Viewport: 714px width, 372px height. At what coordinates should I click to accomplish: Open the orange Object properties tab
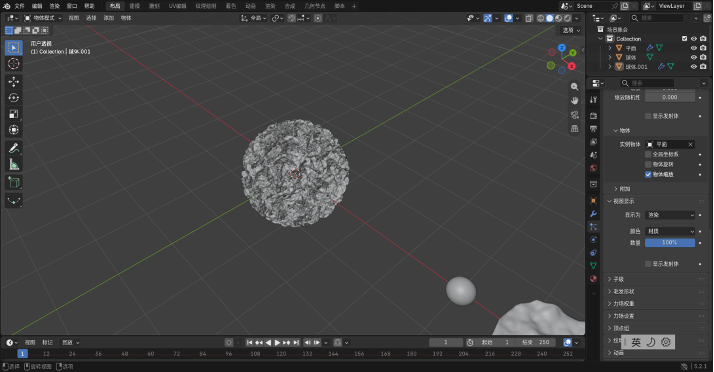593,200
